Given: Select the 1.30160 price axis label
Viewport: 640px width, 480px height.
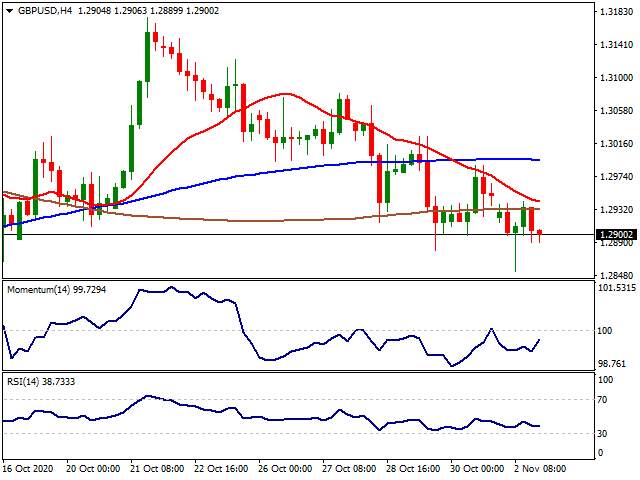Looking at the screenshot, I should point(616,144).
